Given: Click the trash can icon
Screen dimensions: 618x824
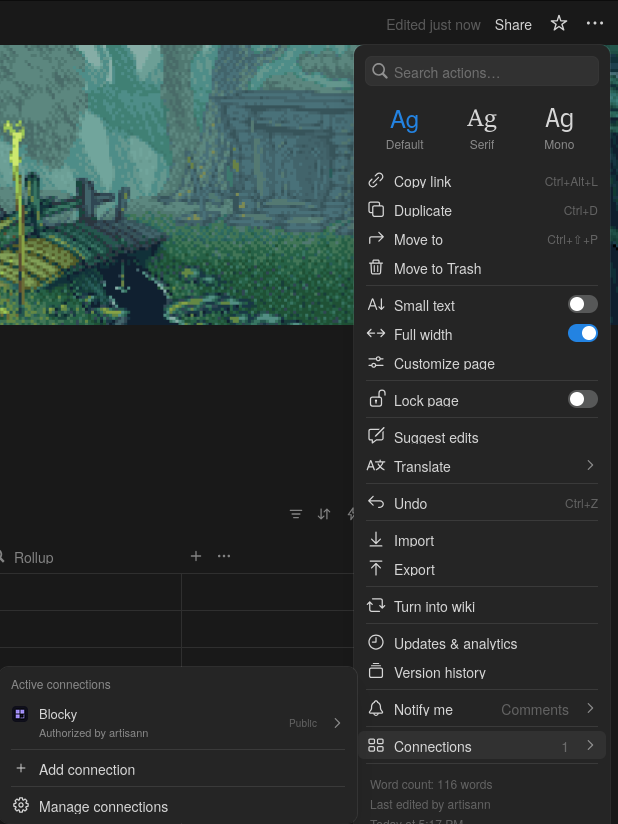Looking at the screenshot, I should coord(376,267).
